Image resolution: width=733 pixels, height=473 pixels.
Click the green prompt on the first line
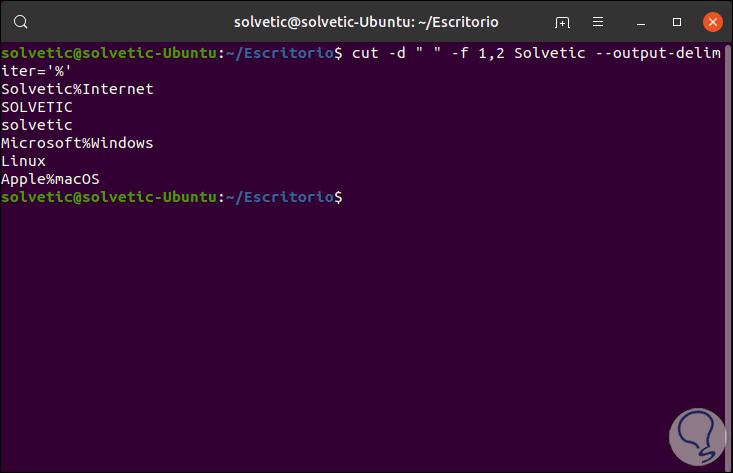point(108,53)
